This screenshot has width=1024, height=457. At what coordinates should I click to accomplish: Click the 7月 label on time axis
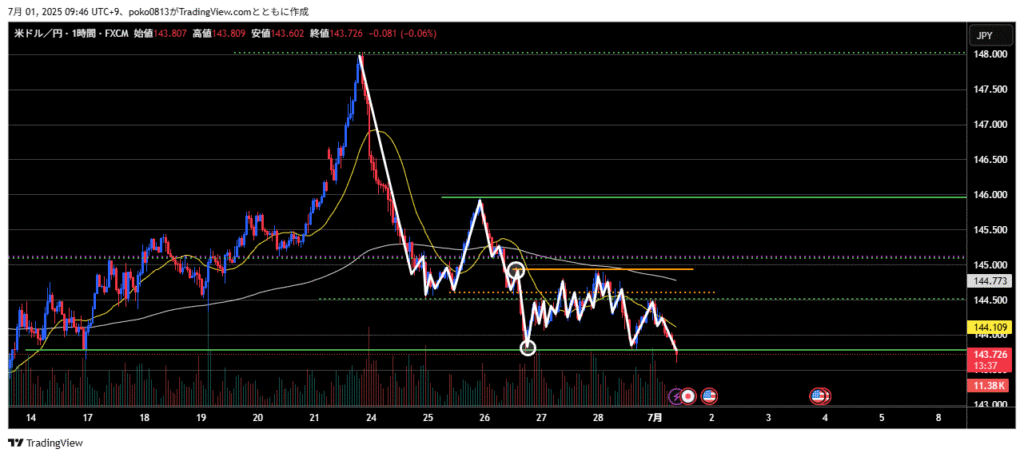pyautogui.click(x=653, y=417)
